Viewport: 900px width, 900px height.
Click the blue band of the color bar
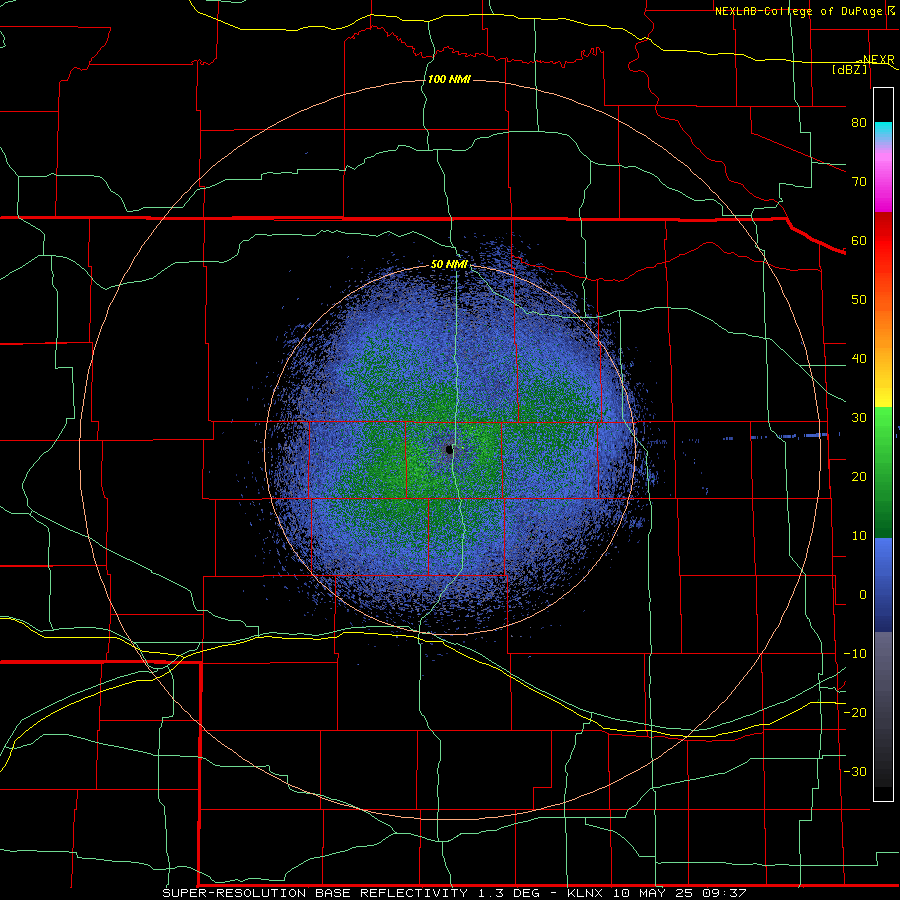(883, 584)
